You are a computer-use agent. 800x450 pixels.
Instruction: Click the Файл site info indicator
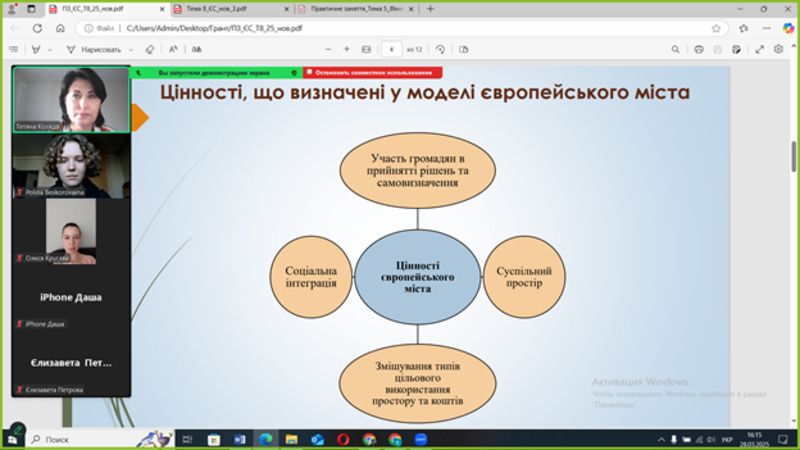pyautogui.click(x=99, y=29)
